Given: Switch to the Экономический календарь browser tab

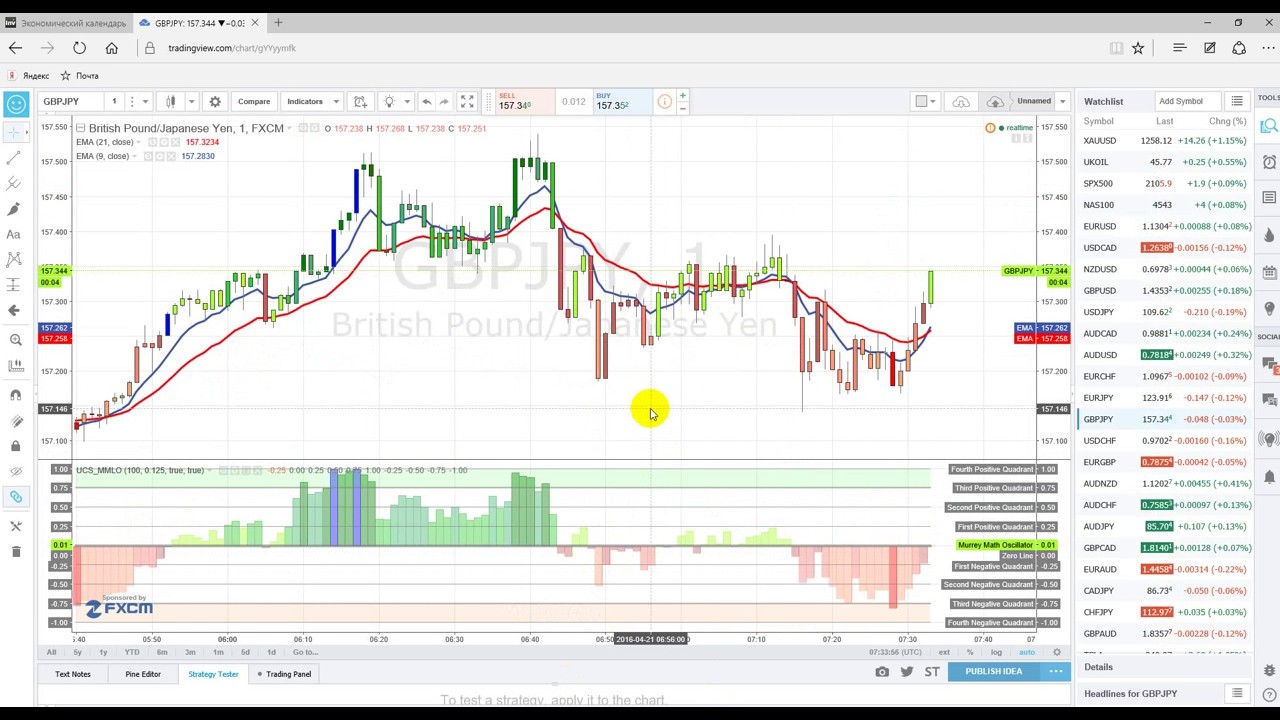Looking at the screenshot, I should click(66, 23).
